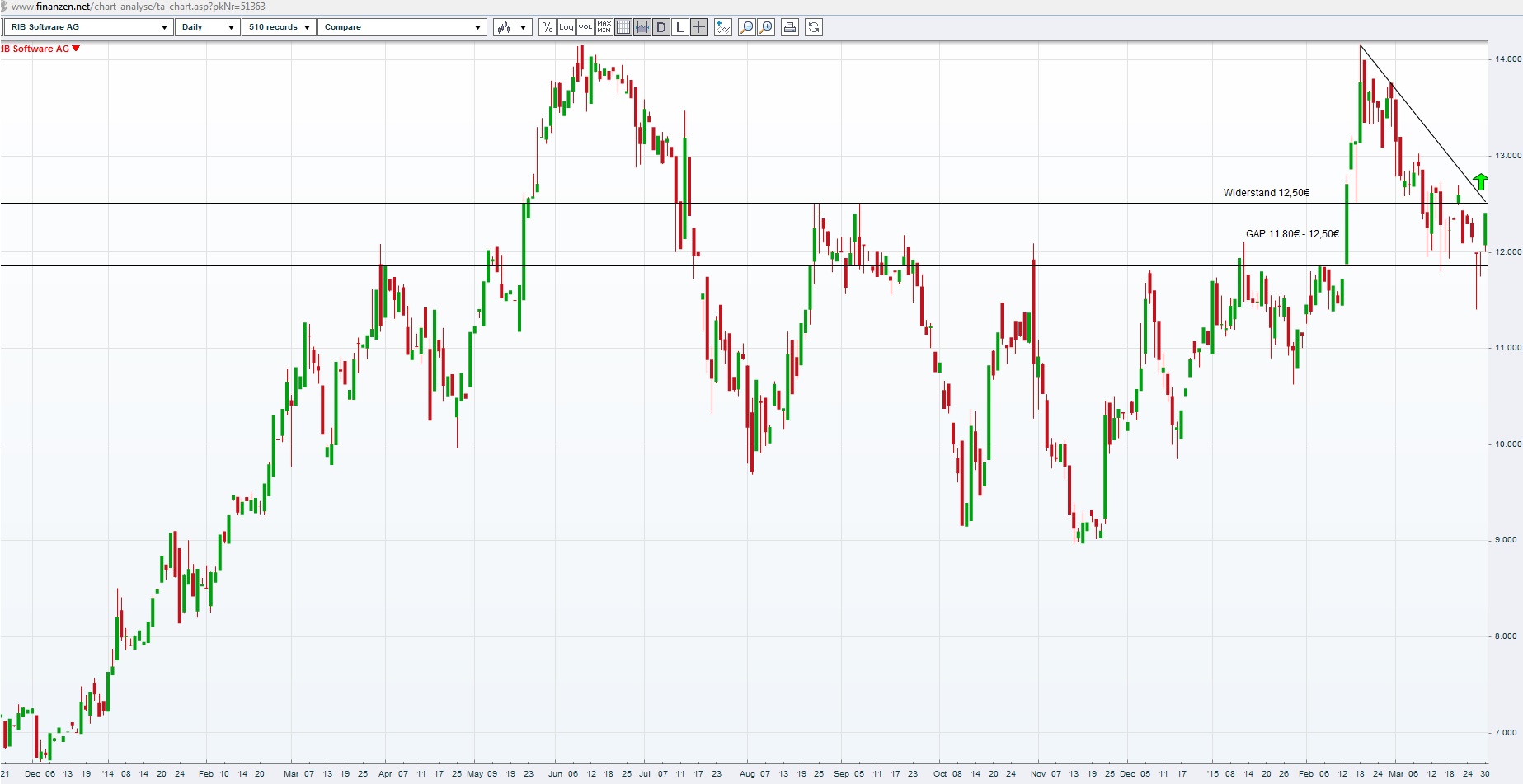1523x784 pixels.
Task: Click the 'May' label on time axis
Action: pyautogui.click(x=475, y=774)
